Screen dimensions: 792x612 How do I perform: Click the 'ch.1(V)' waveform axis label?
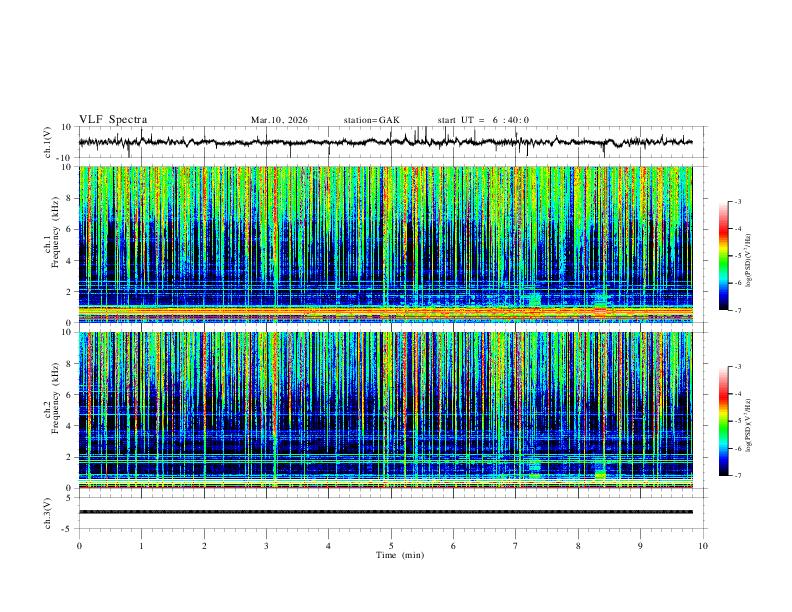pyautogui.click(x=48, y=142)
